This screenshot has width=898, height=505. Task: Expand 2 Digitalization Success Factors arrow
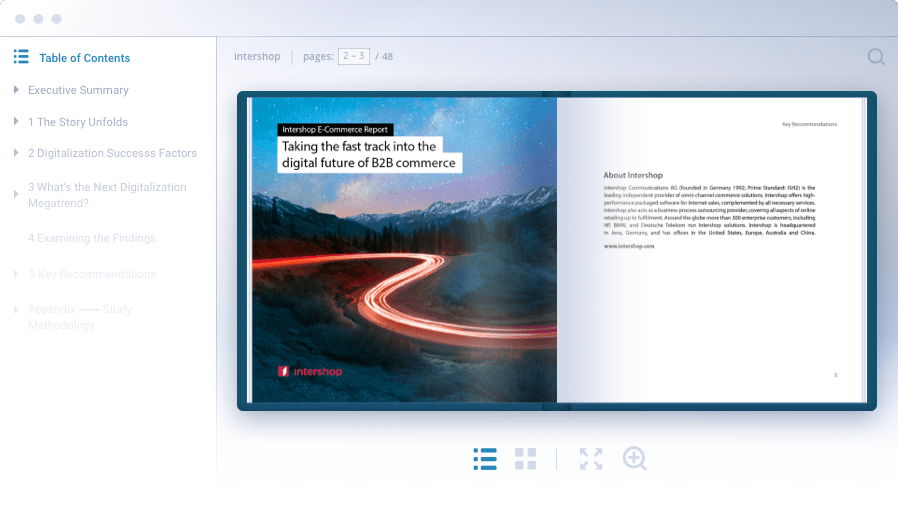[x=16, y=153]
